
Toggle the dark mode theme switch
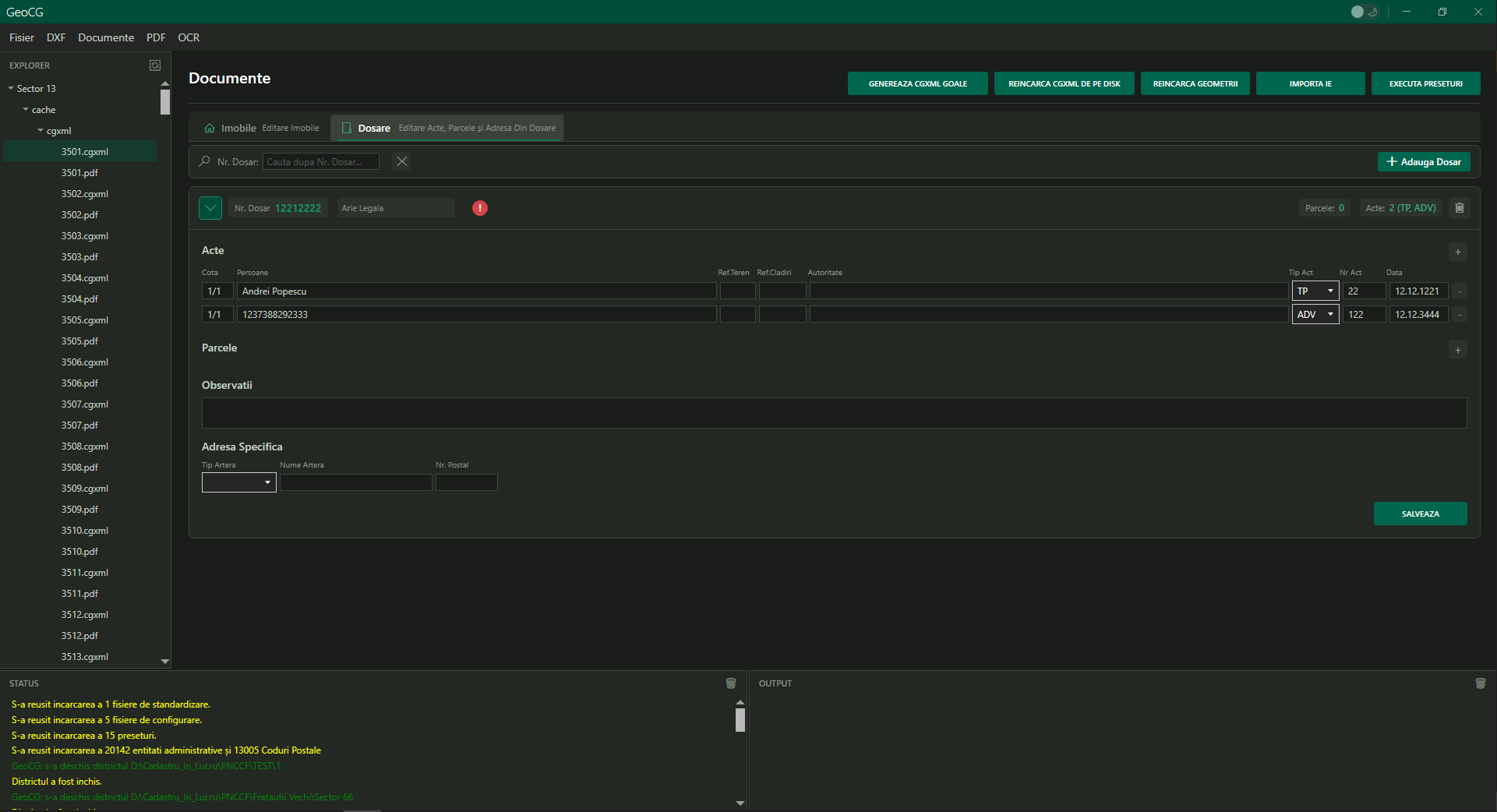[1364, 12]
